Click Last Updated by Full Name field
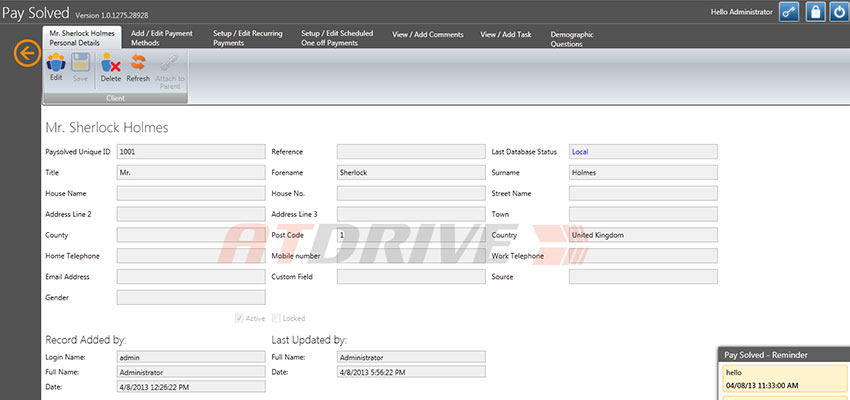 click(x=411, y=357)
